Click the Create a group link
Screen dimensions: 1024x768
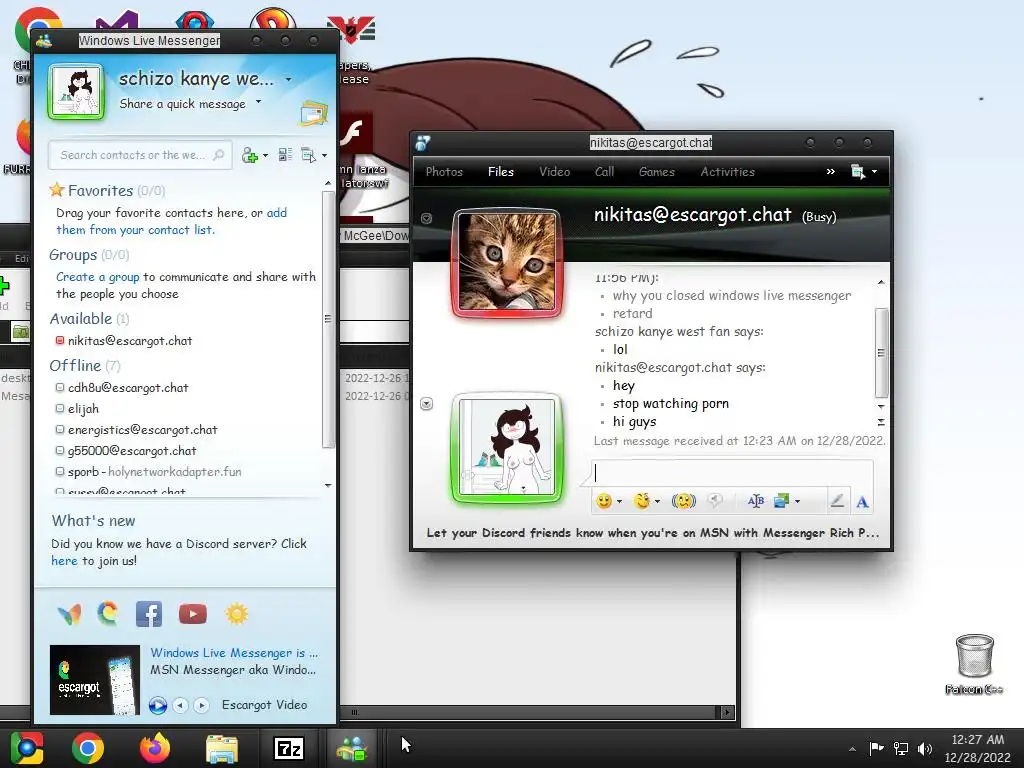[97, 277]
